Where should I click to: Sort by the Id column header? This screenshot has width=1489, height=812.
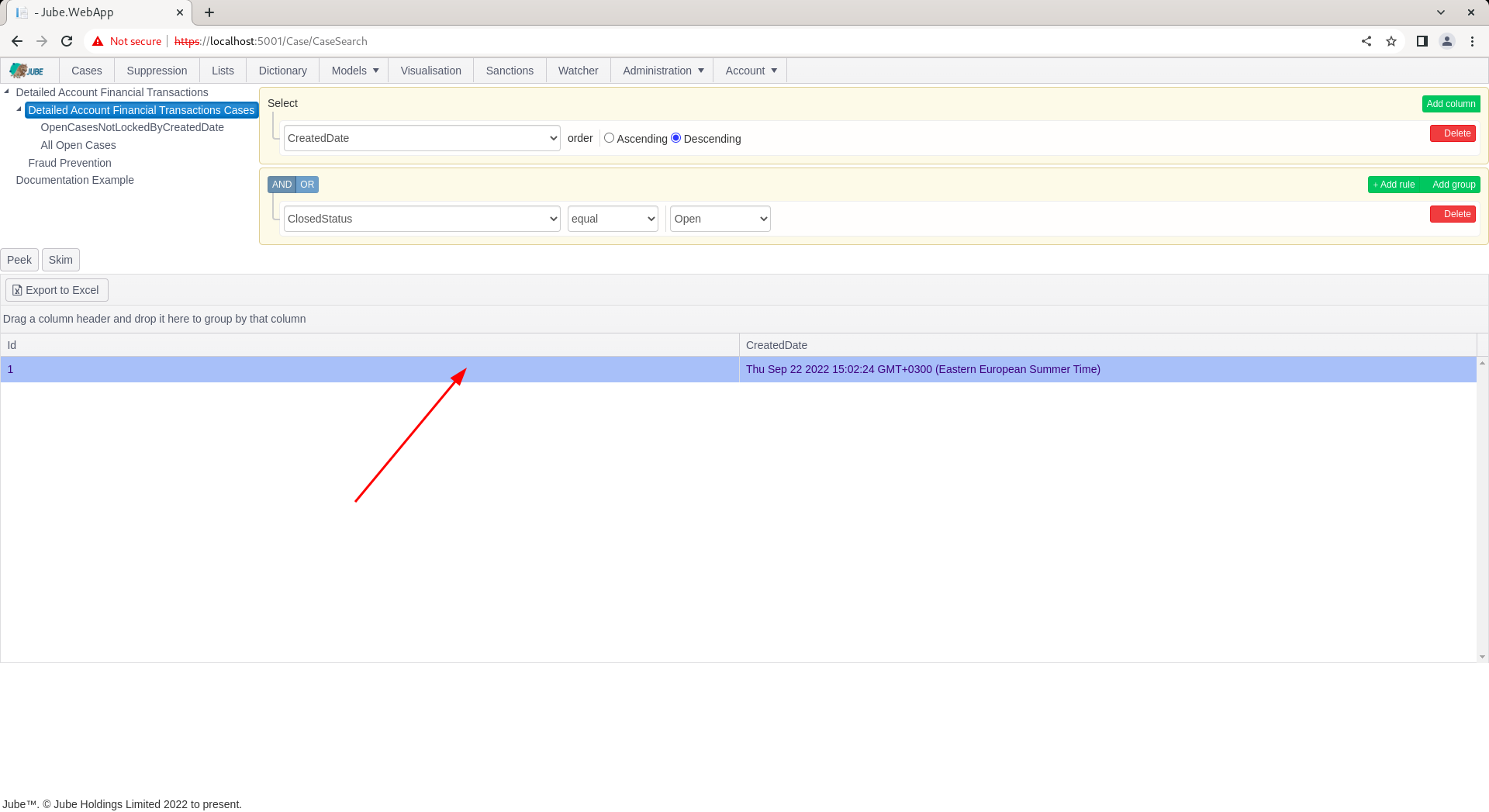(369, 345)
